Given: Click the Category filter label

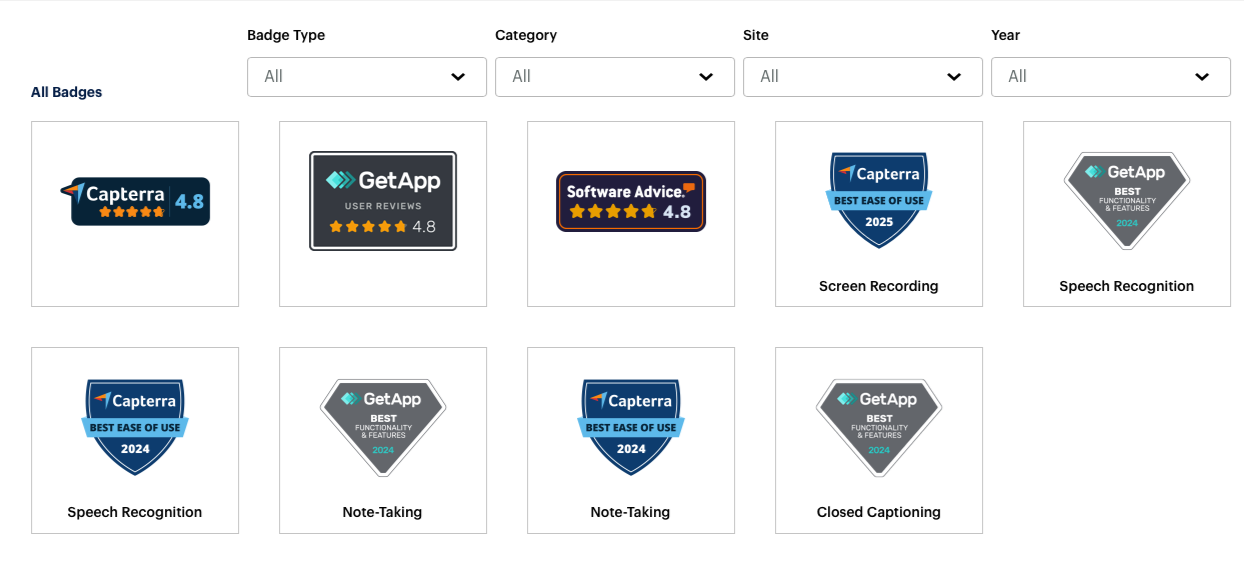Looking at the screenshot, I should click(526, 35).
